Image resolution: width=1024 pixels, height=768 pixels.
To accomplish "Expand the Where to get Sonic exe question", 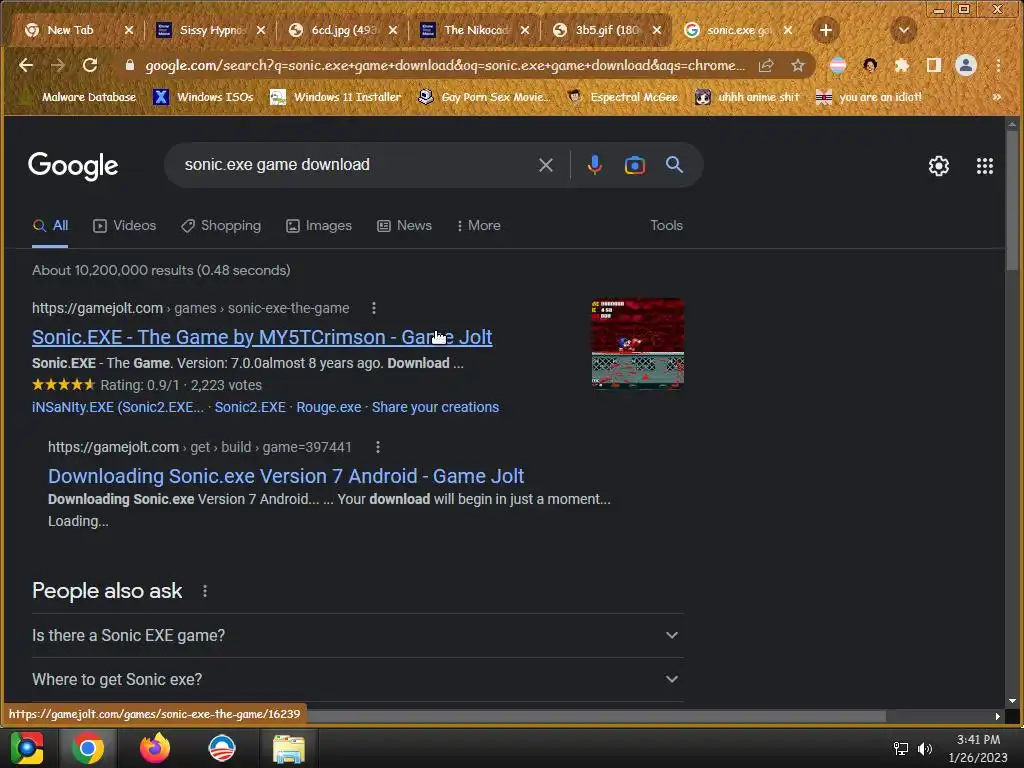I will (357, 680).
